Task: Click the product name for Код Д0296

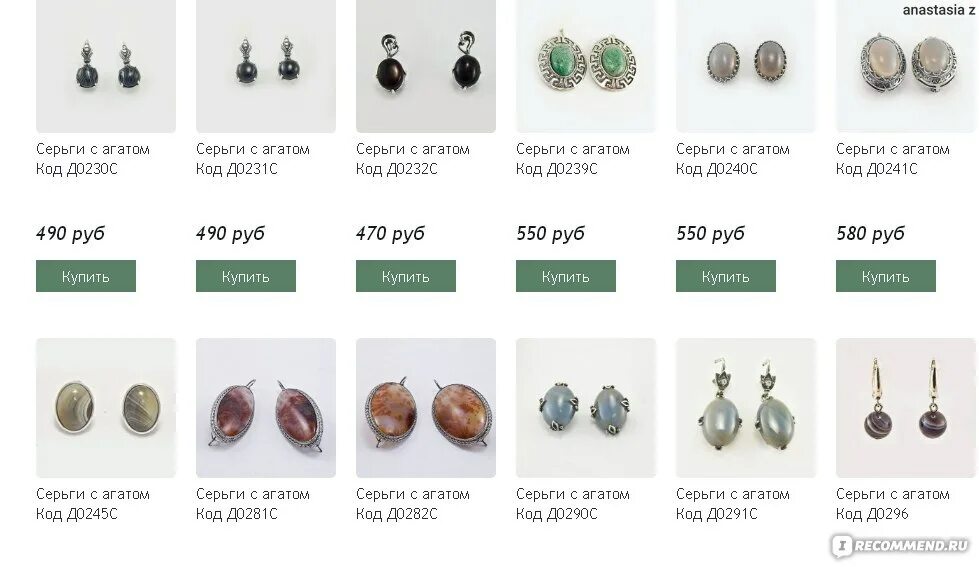Action: click(893, 504)
